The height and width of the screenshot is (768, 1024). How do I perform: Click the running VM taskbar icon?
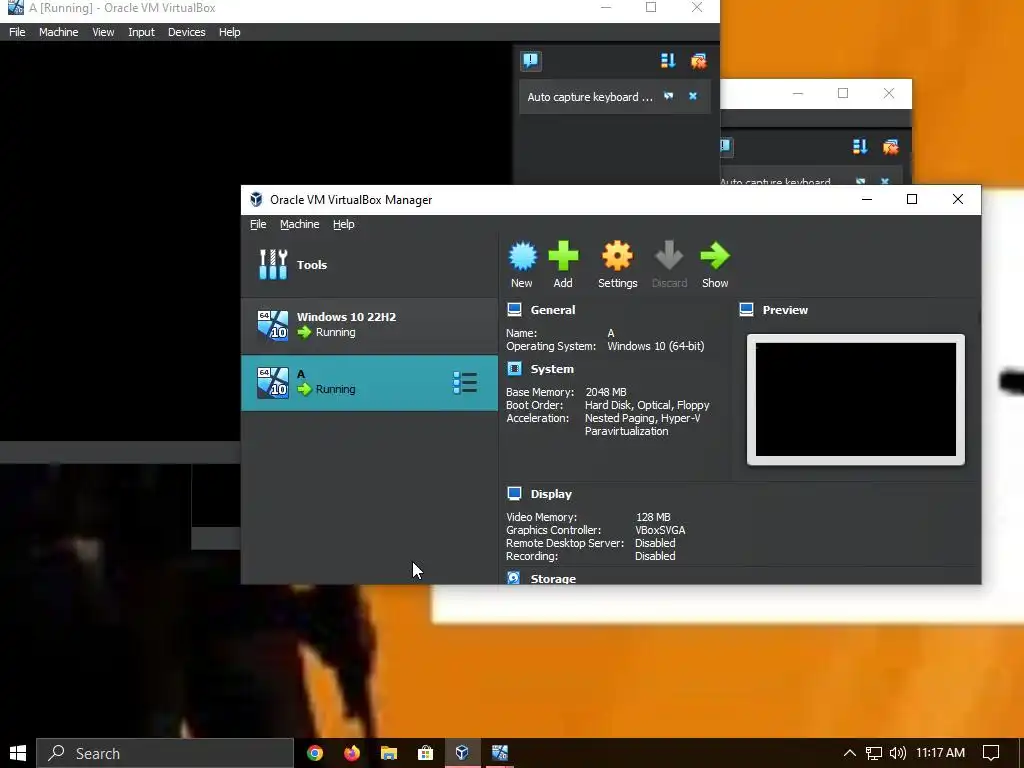click(500, 753)
